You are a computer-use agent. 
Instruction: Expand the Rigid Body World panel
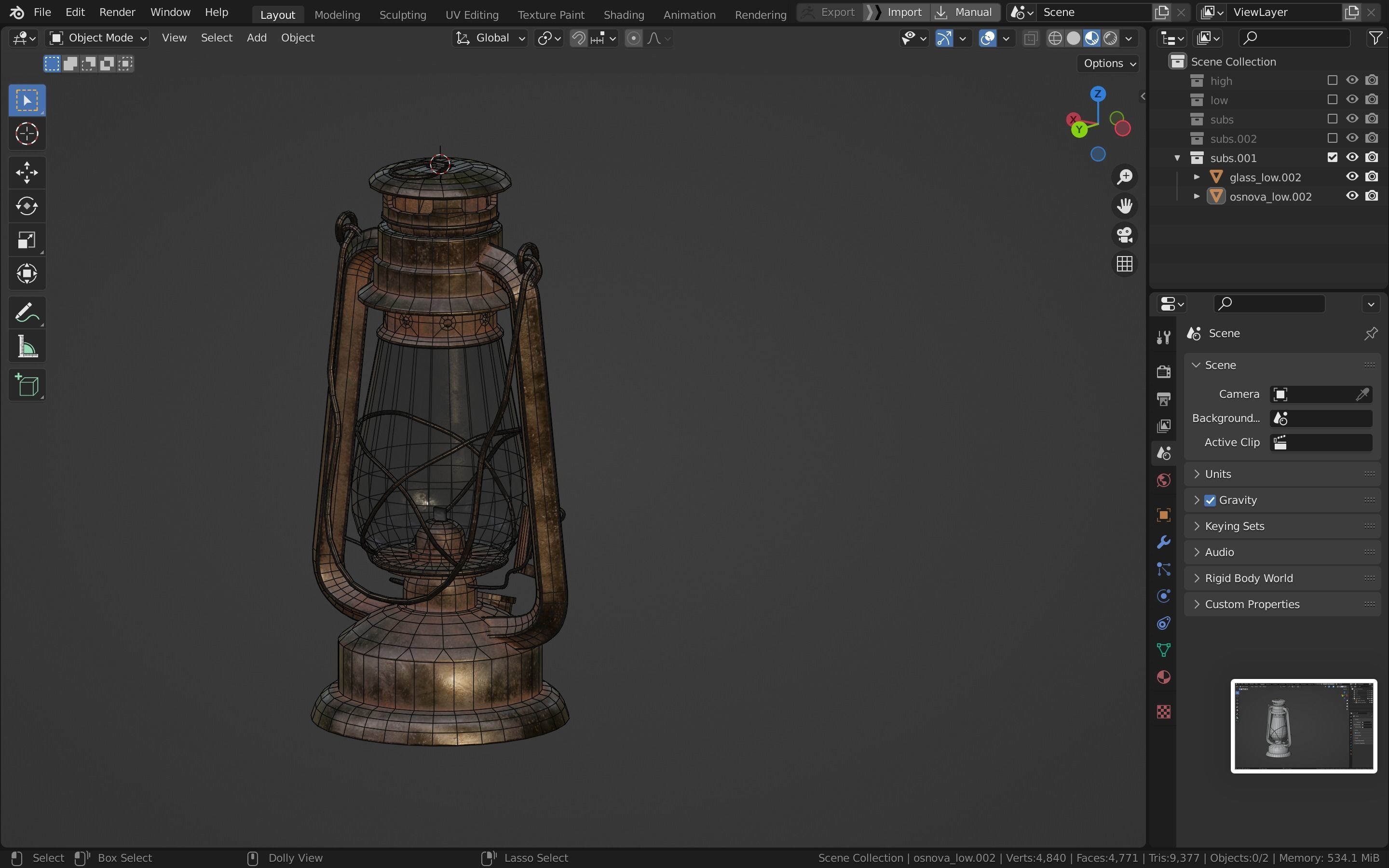[x=1282, y=578]
